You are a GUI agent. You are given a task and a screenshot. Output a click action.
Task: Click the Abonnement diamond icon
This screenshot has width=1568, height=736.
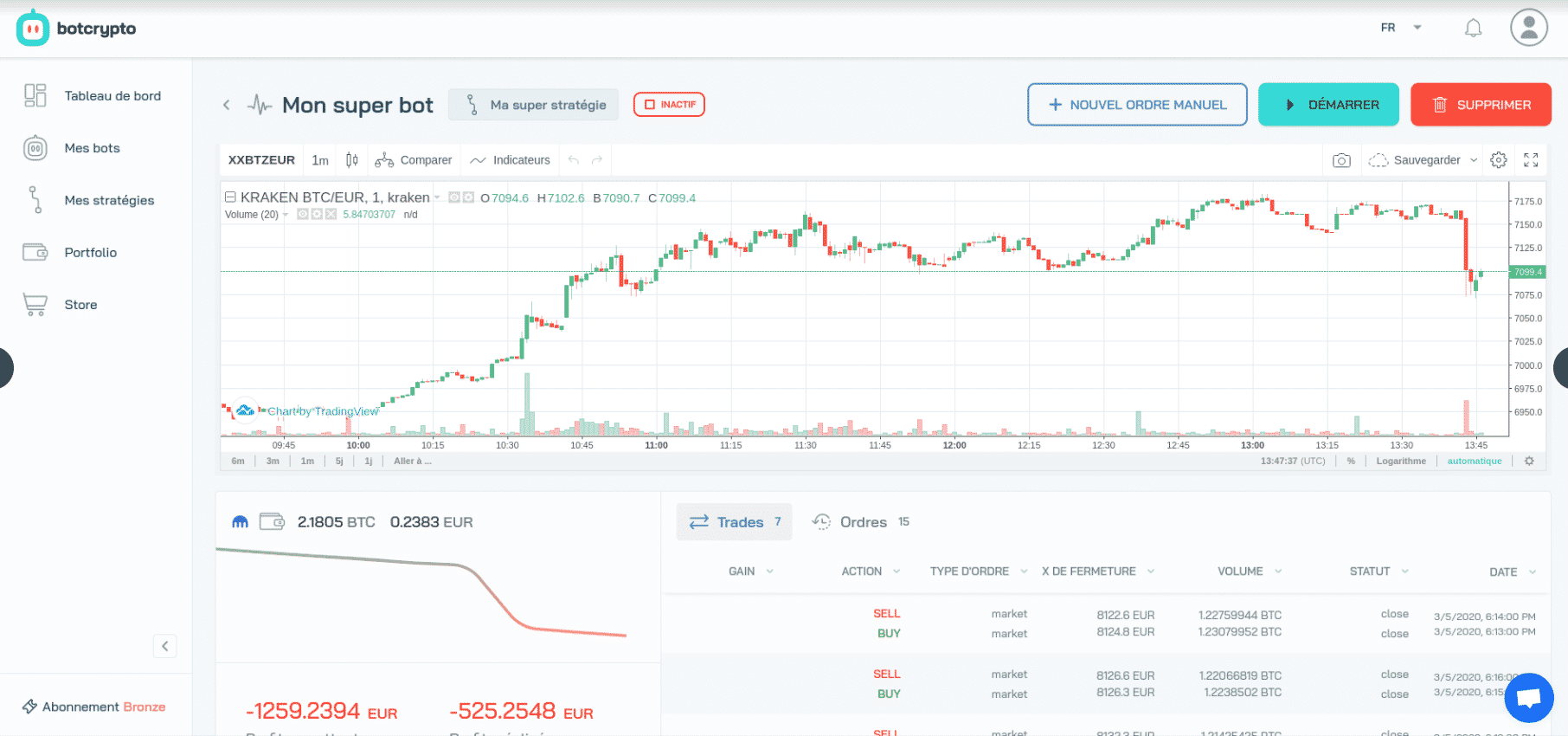tap(29, 707)
